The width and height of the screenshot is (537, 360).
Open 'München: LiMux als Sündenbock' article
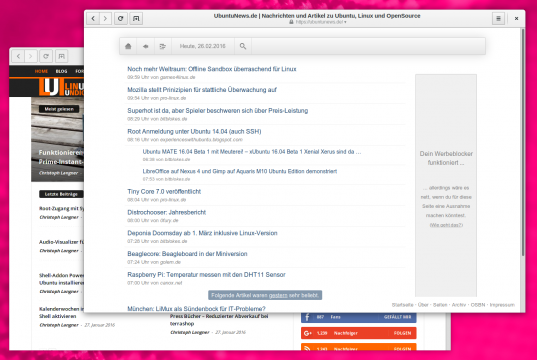click(x=196, y=309)
